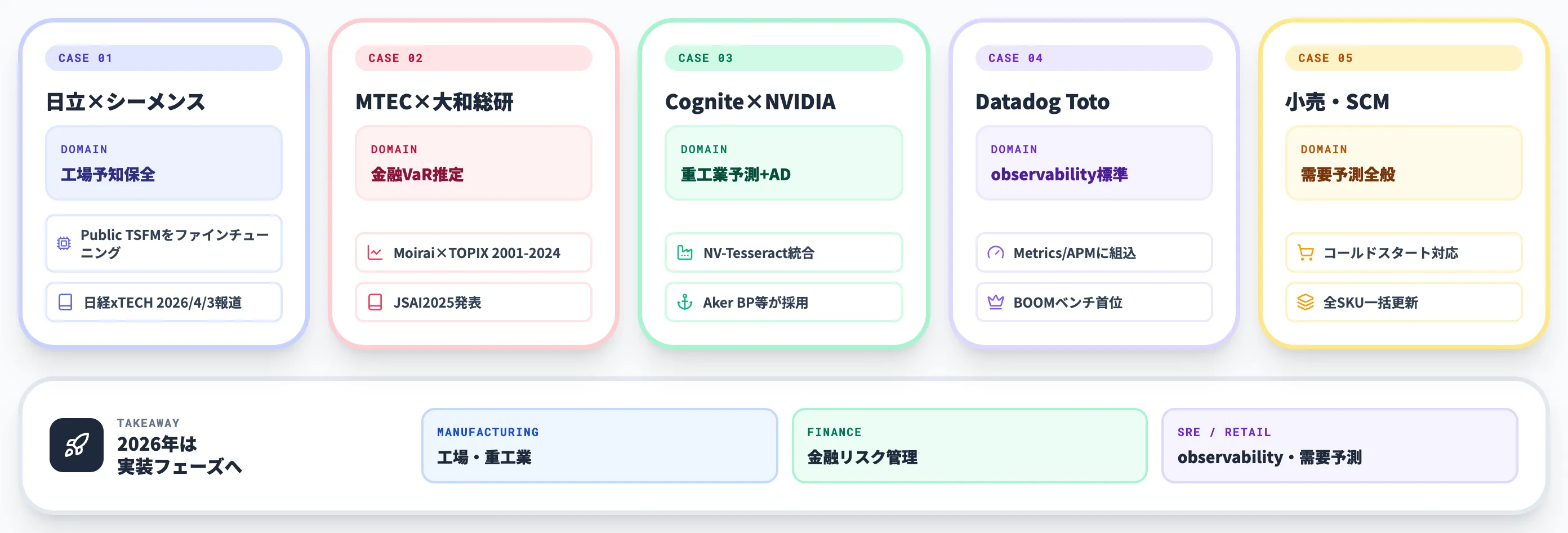Click the rocket icon beside Takeaway
Image resolution: width=1568 pixels, height=533 pixels.
click(x=77, y=445)
